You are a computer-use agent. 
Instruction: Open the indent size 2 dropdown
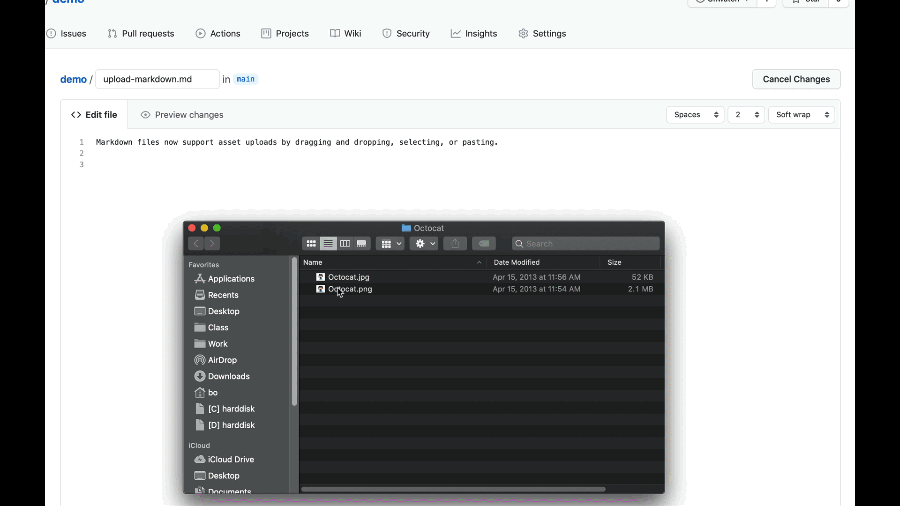click(x=746, y=115)
